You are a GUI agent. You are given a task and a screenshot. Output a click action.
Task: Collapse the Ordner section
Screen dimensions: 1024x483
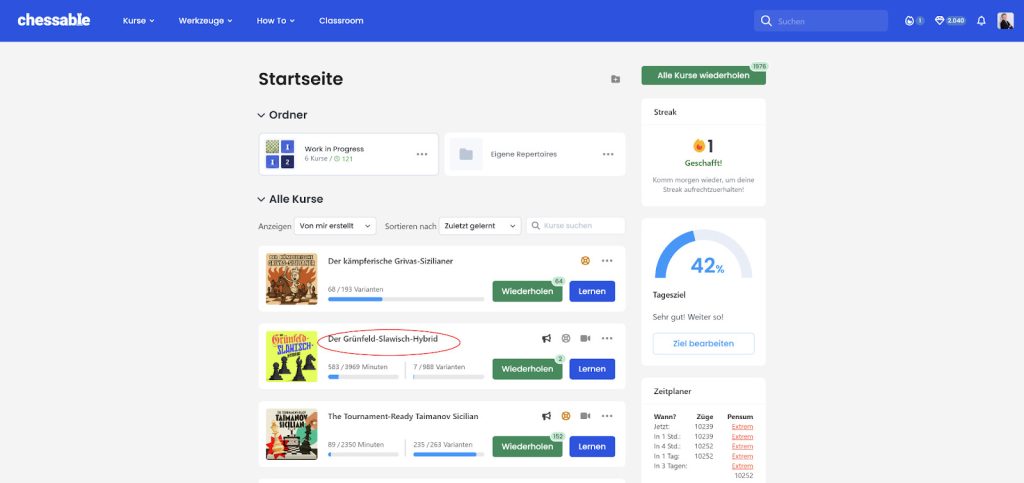coord(262,115)
